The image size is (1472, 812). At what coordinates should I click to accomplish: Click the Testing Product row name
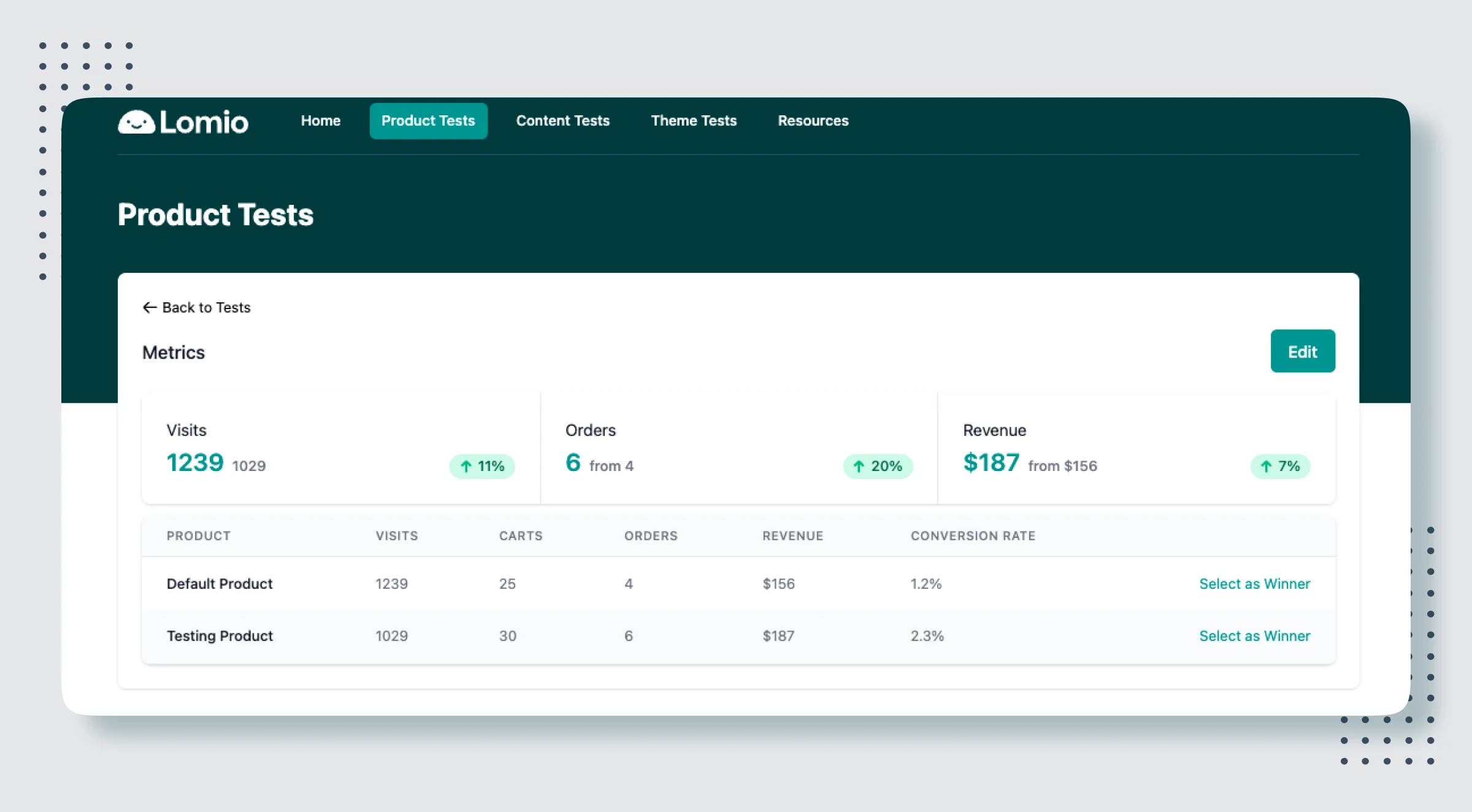click(220, 636)
